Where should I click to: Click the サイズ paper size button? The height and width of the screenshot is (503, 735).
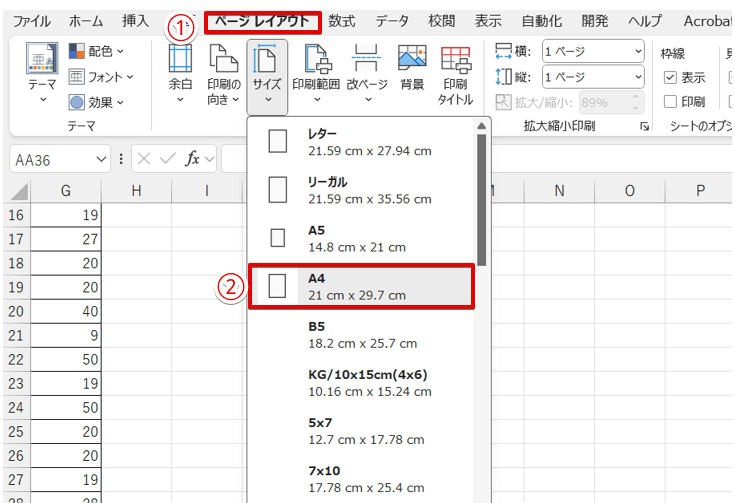point(267,75)
